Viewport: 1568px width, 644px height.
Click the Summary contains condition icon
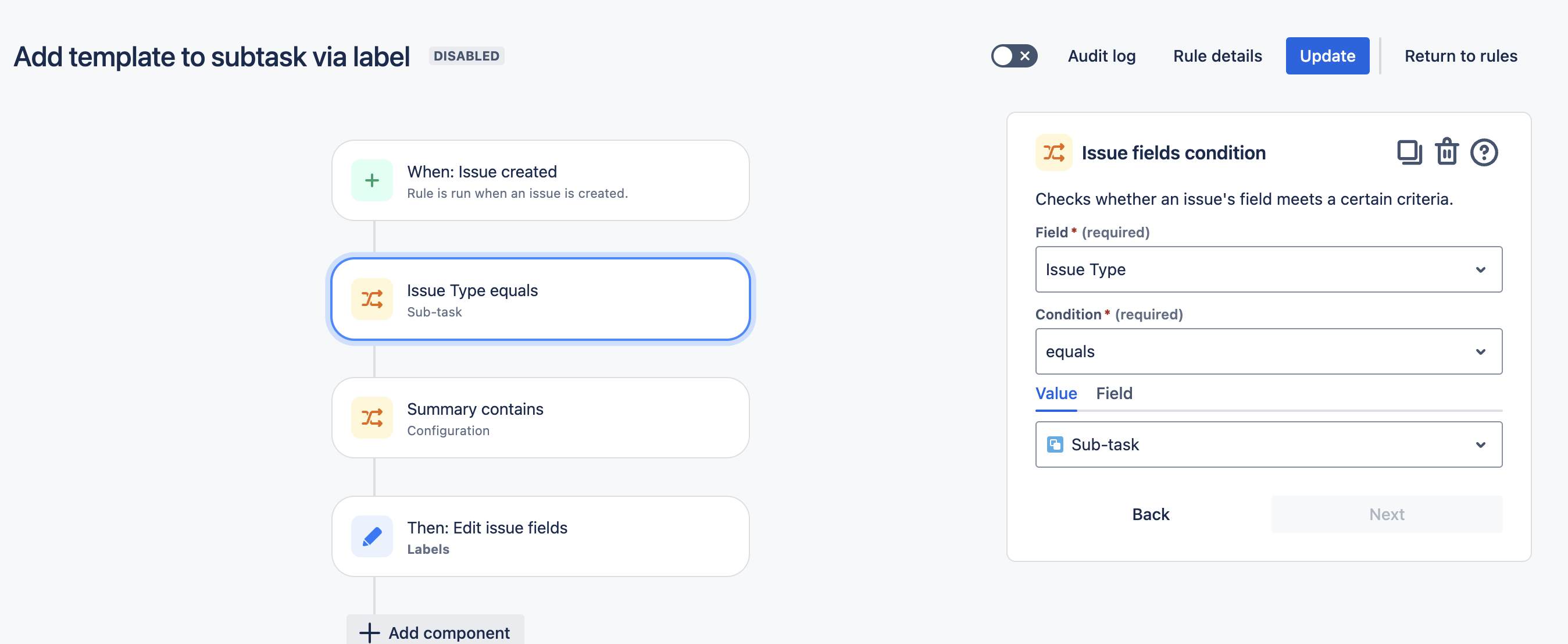372,418
